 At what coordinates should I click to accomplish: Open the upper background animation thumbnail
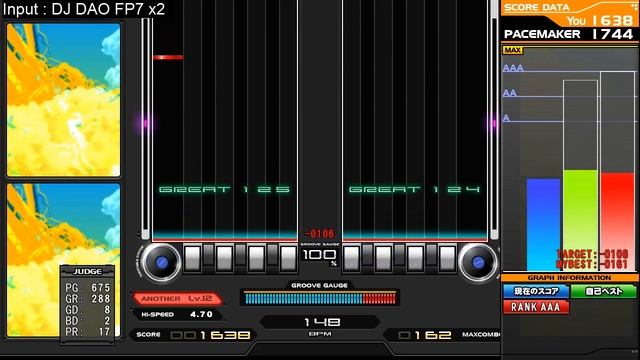point(63,100)
